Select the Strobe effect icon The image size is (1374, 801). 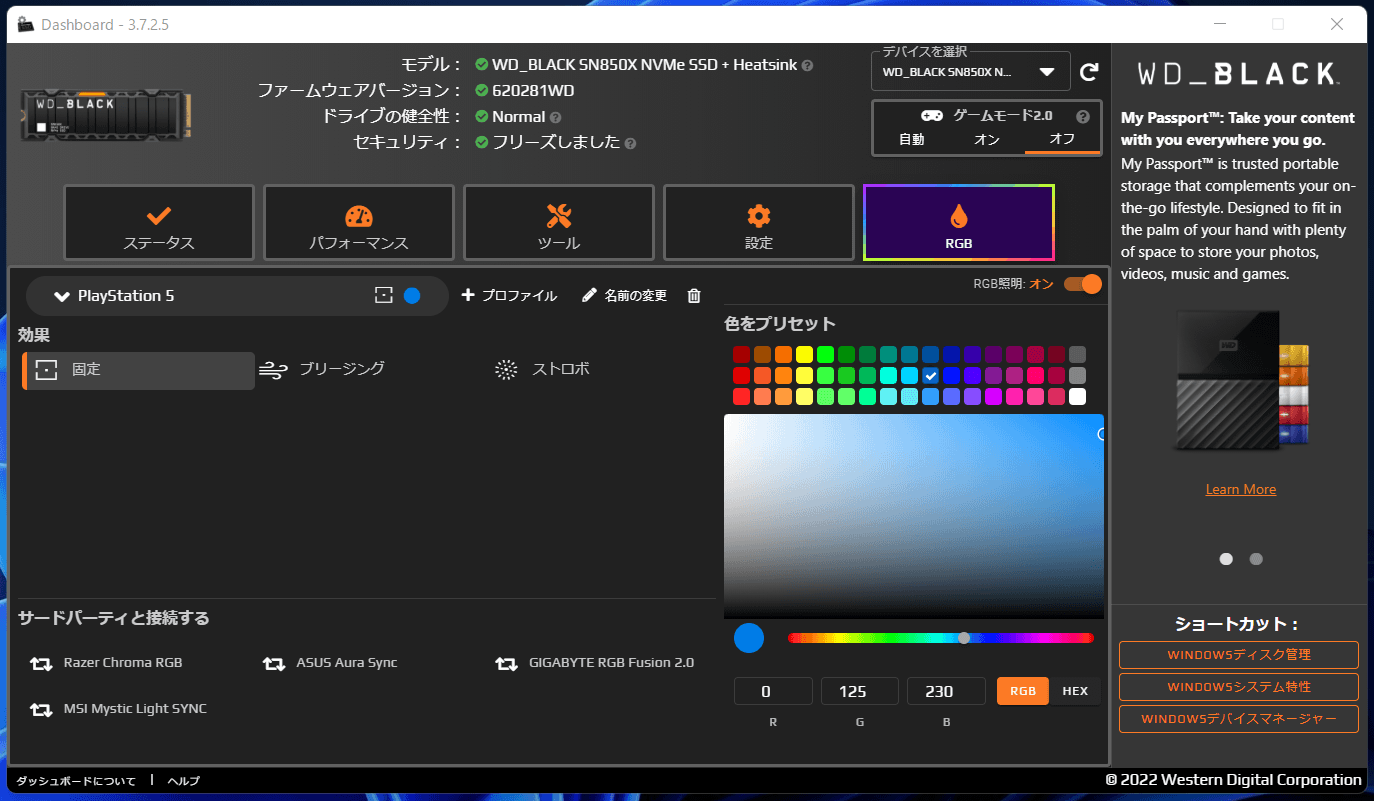[x=507, y=370]
